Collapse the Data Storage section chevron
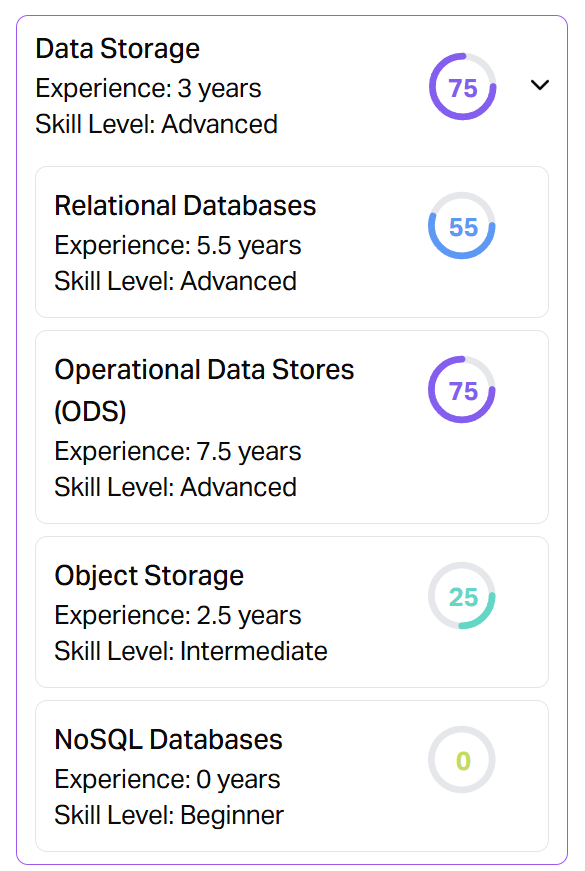Viewport: 585px width, 871px height. 539,85
